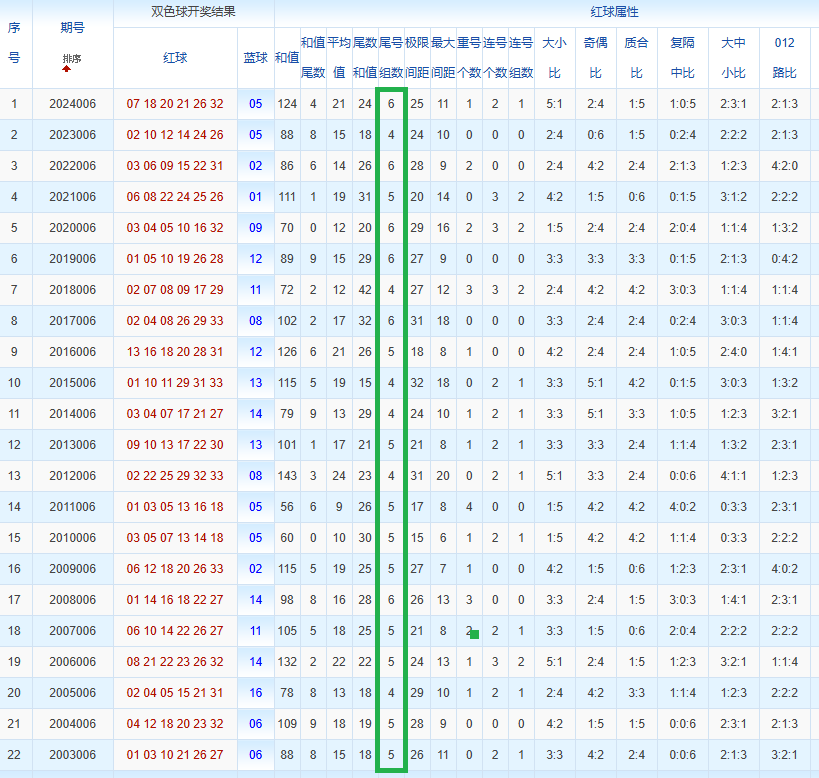Click the 序号 column header
819x778 pixels.
click(14, 43)
